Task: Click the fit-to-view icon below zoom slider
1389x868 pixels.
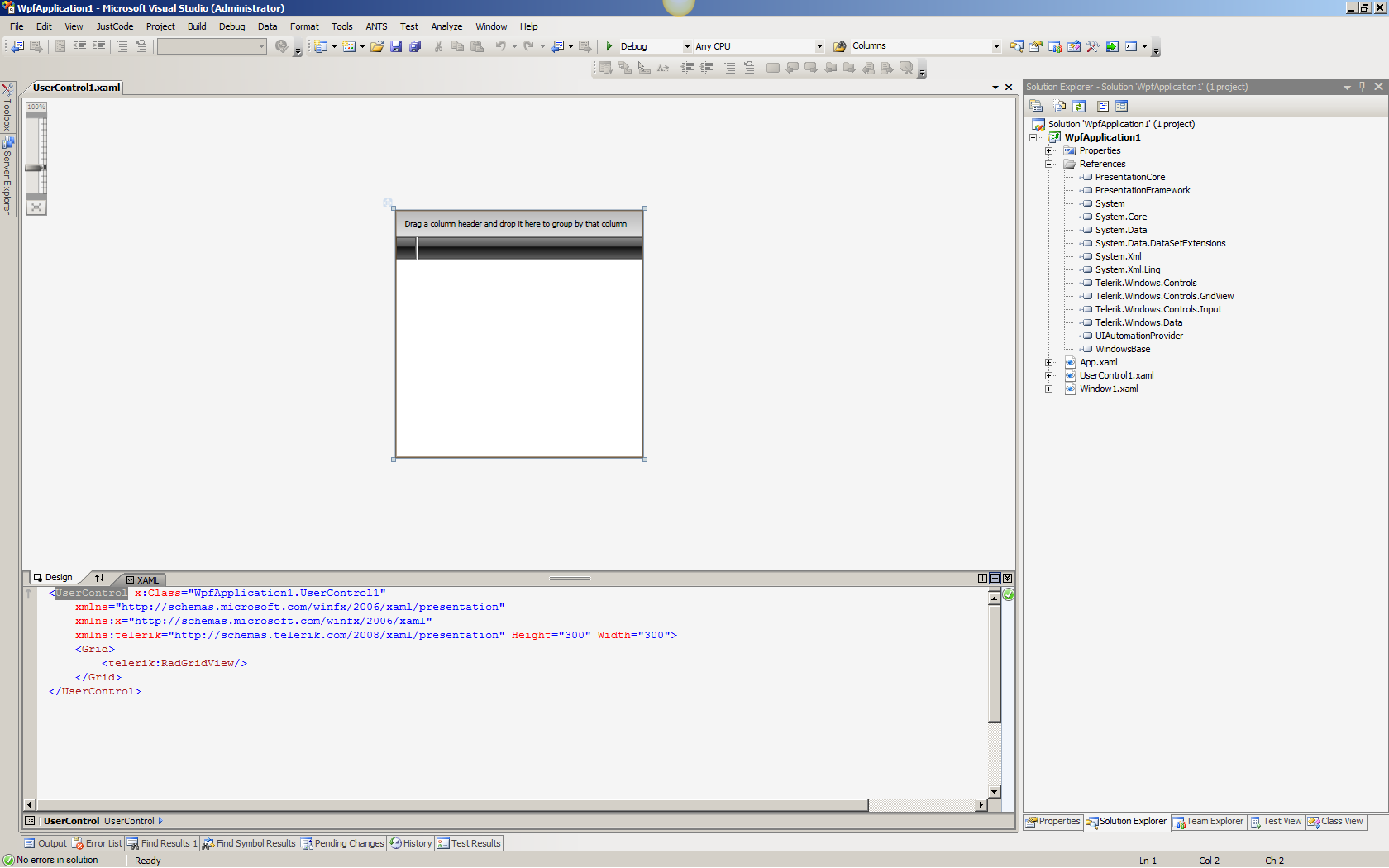Action: coord(36,207)
